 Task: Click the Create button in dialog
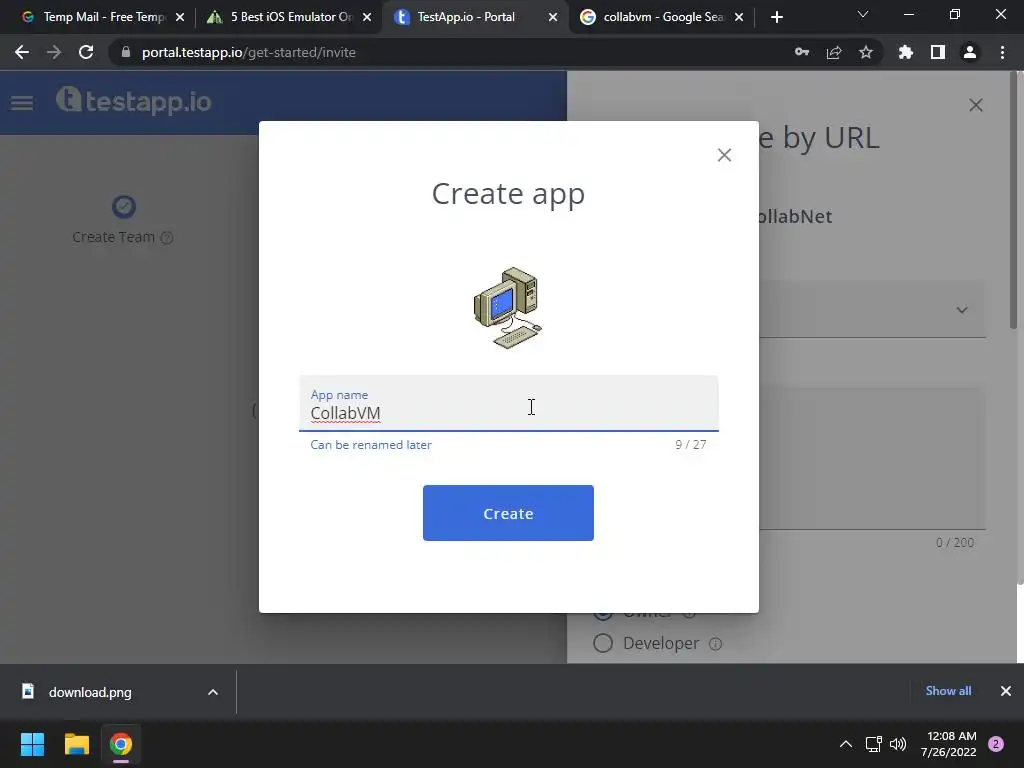click(508, 513)
